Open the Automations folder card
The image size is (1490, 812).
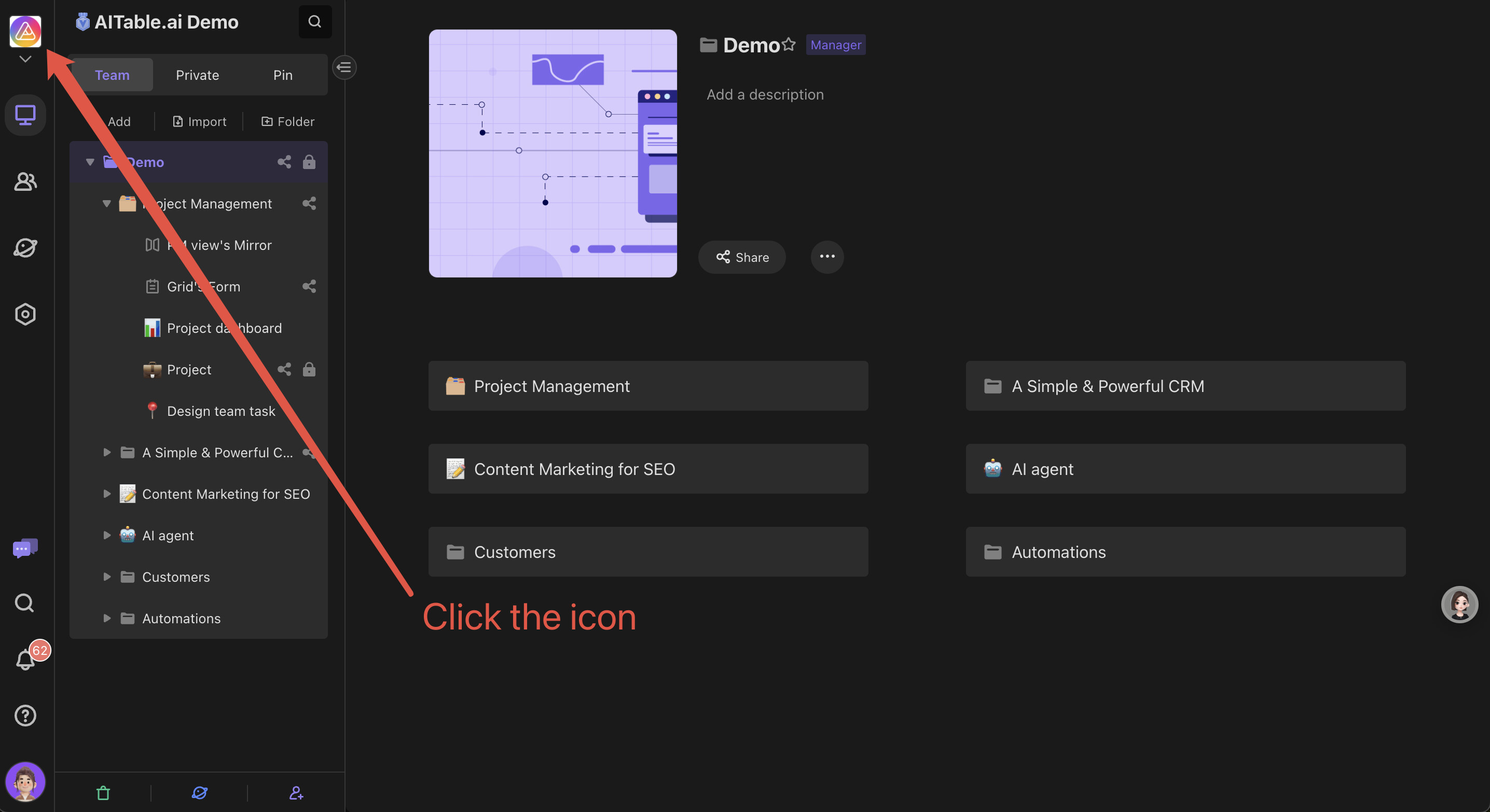(1185, 551)
